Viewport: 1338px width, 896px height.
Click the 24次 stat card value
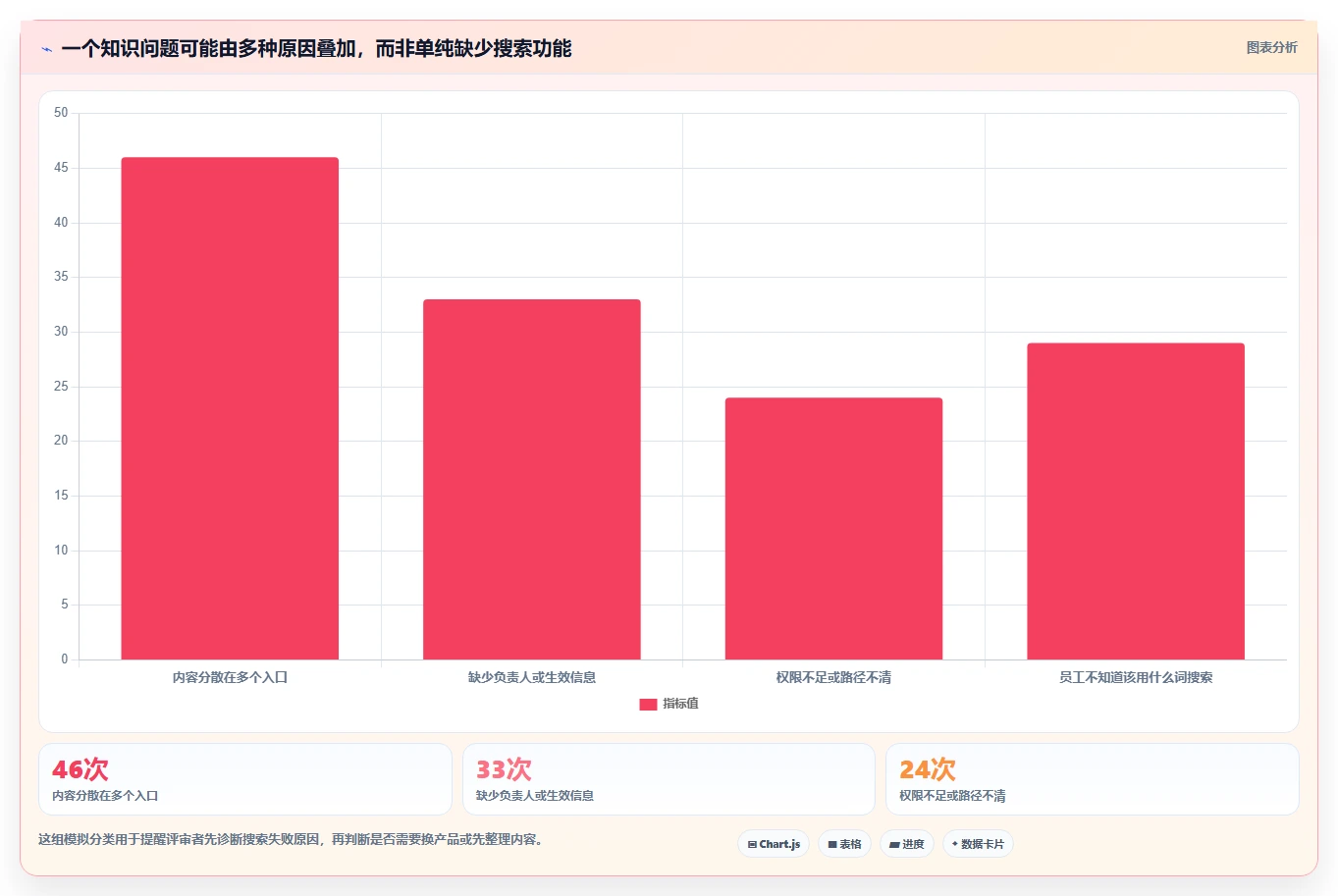[x=928, y=769]
